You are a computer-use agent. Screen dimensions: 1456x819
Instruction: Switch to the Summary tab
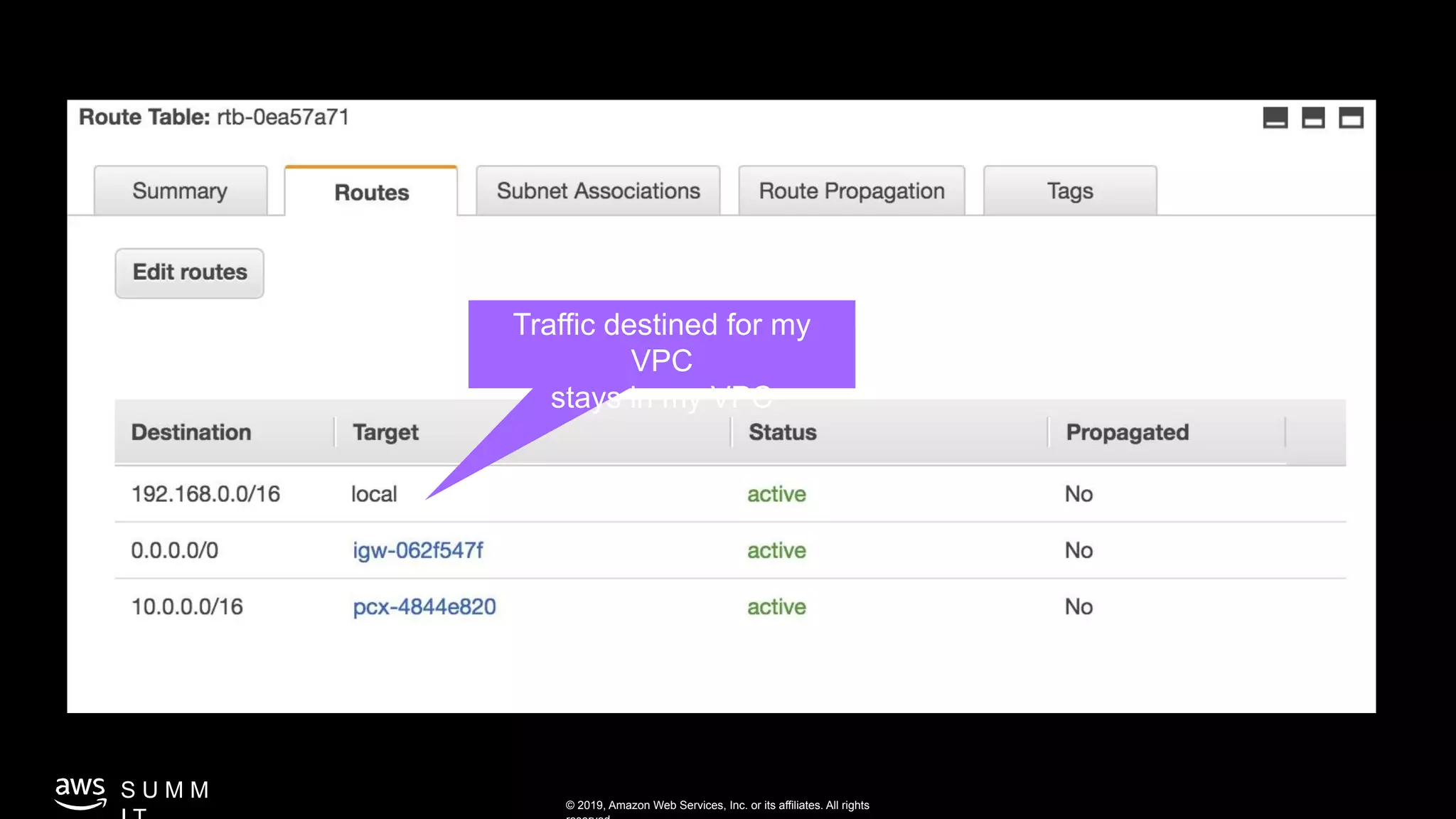click(x=181, y=191)
